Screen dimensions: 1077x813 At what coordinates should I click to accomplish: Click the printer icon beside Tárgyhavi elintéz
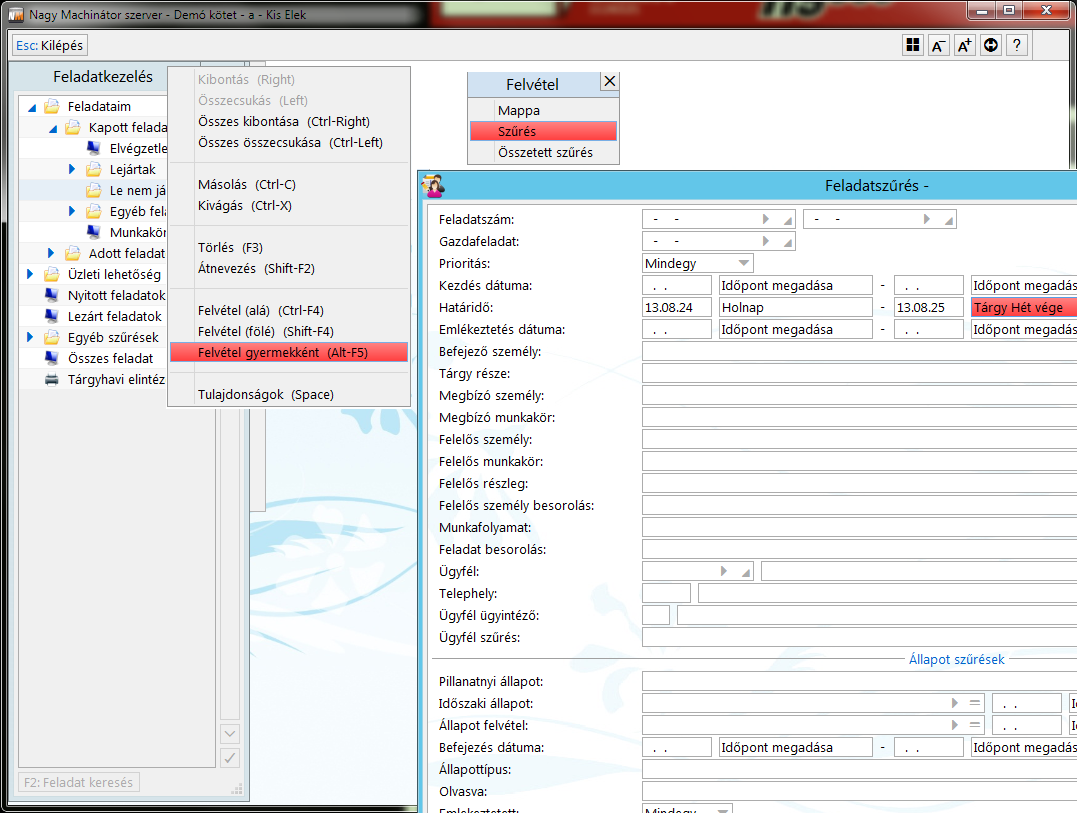click(51, 379)
